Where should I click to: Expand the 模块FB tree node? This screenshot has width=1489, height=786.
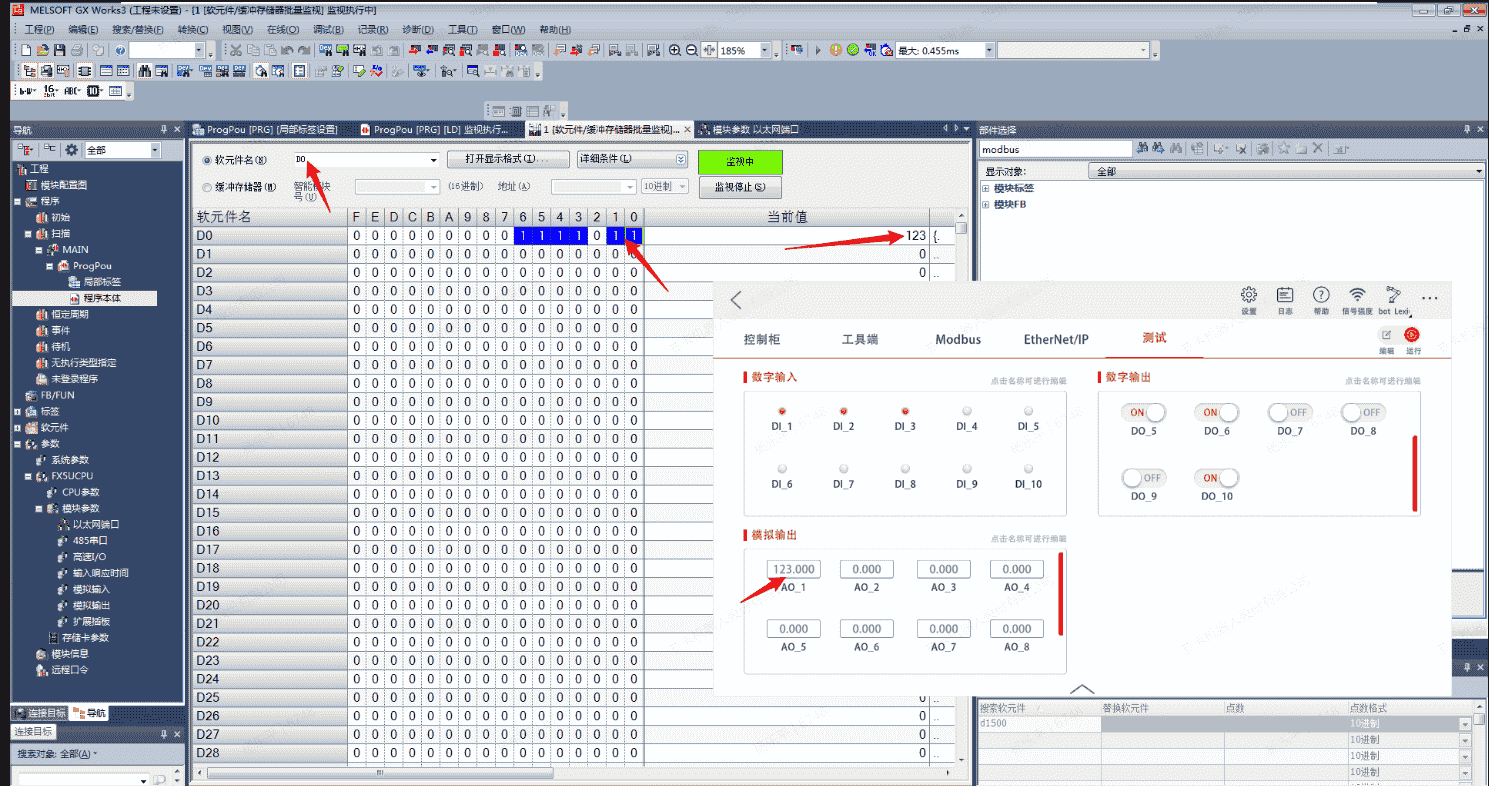click(986, 205)
